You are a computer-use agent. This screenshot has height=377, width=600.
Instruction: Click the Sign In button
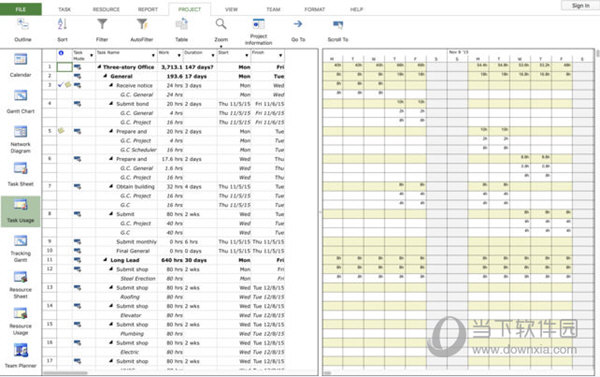click(580, 5)
